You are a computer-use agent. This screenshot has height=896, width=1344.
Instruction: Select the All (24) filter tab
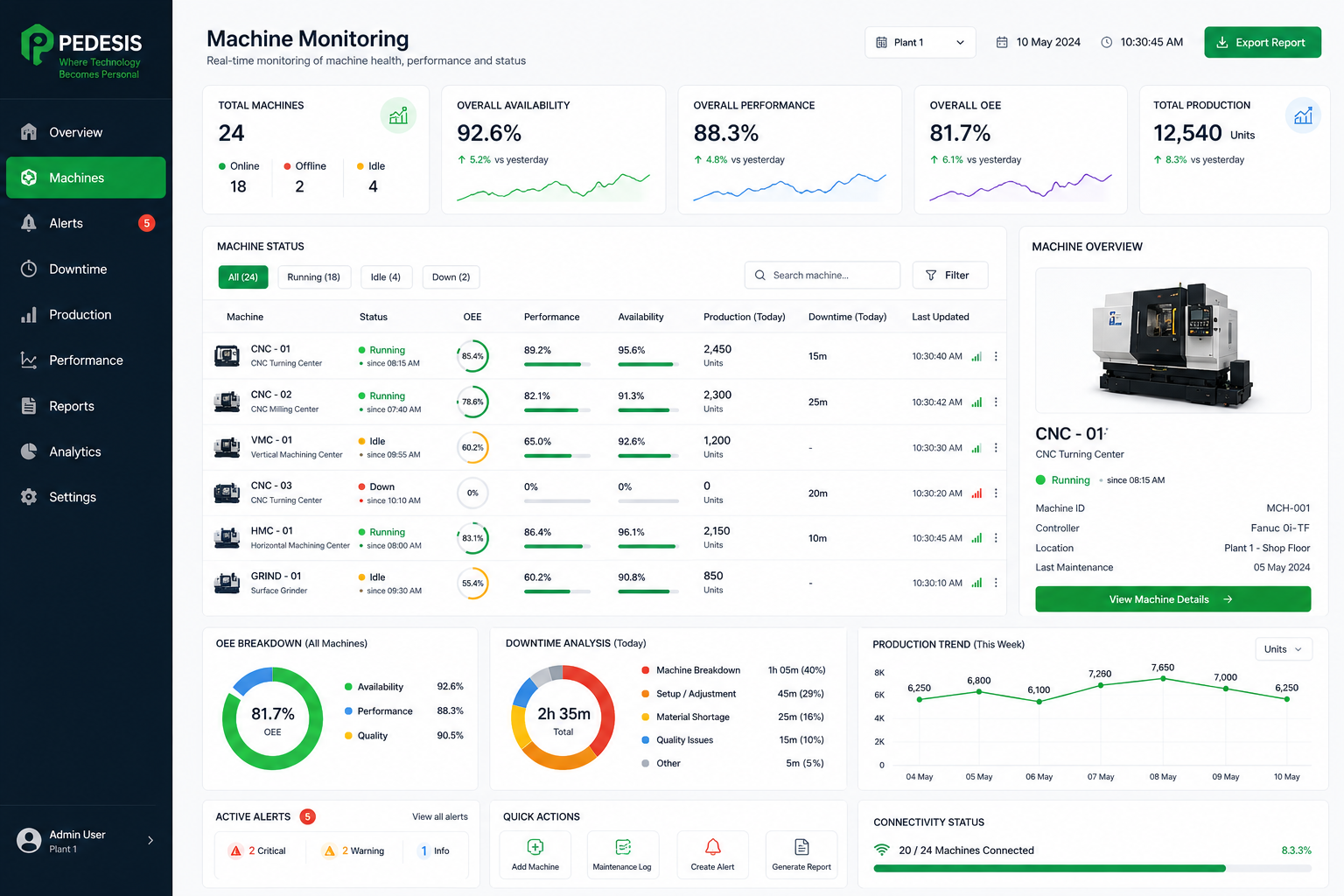[x=243, y=277]
